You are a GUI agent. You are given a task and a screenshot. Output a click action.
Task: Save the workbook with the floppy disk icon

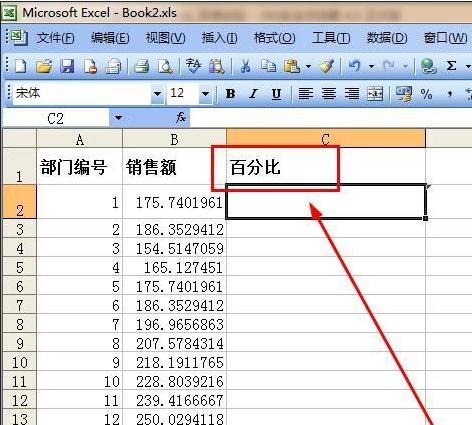(67, 66)
